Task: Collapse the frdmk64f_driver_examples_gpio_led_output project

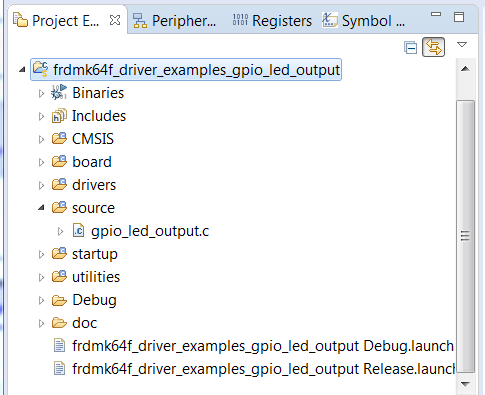Action: 22,70
